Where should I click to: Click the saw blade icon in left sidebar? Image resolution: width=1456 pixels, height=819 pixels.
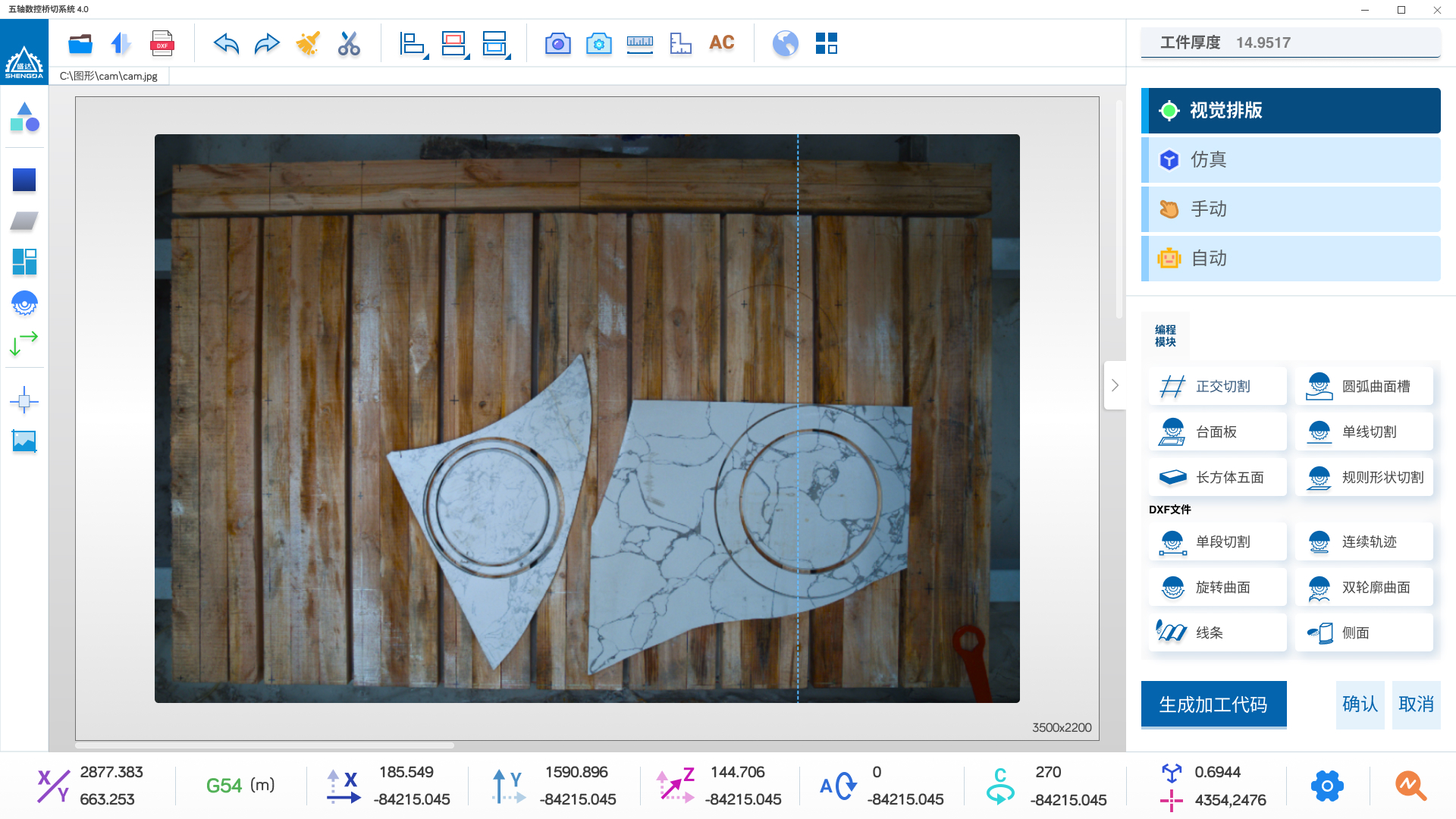click(24, 303)
